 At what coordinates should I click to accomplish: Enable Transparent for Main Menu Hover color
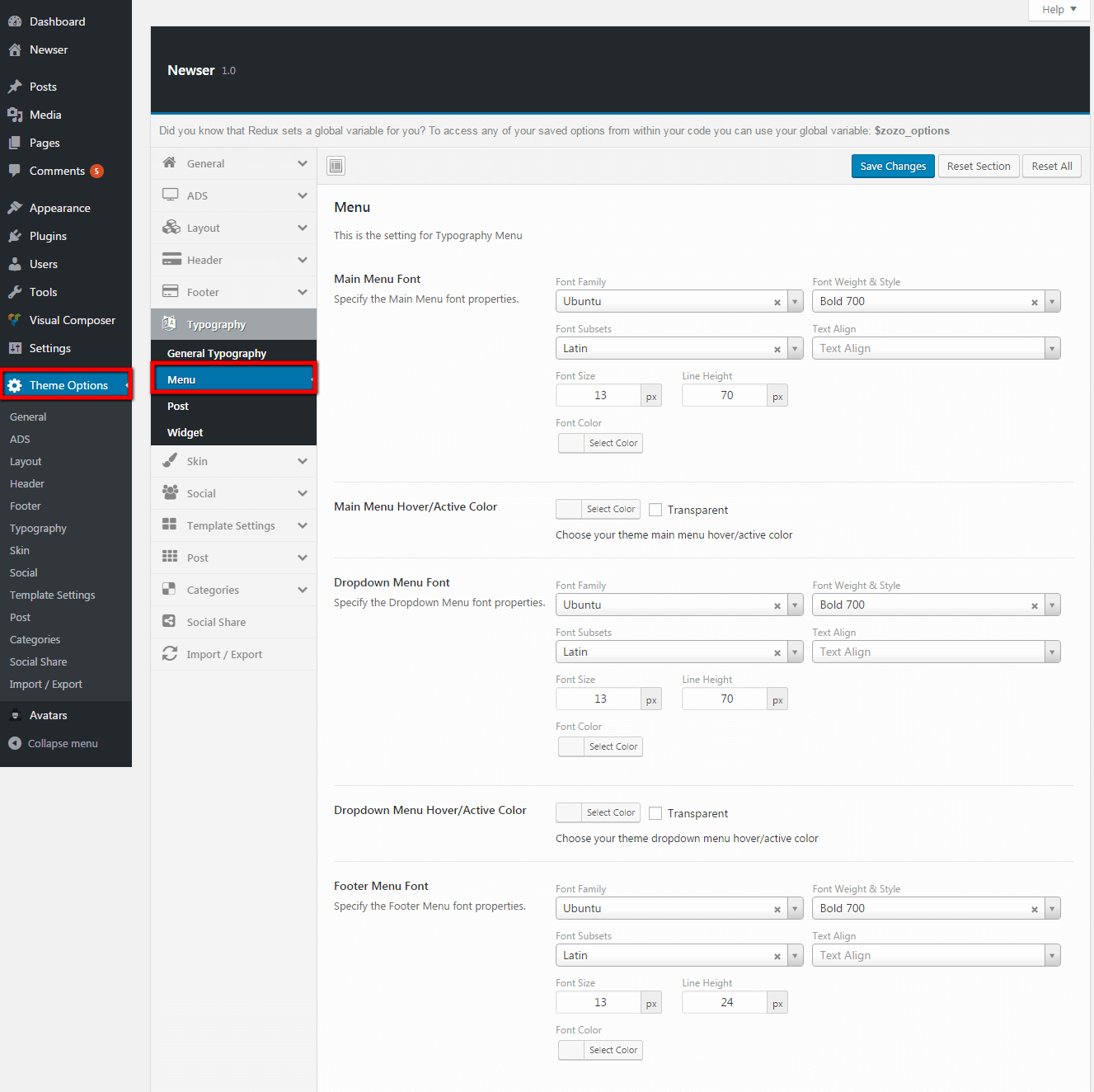coord(655,510)
